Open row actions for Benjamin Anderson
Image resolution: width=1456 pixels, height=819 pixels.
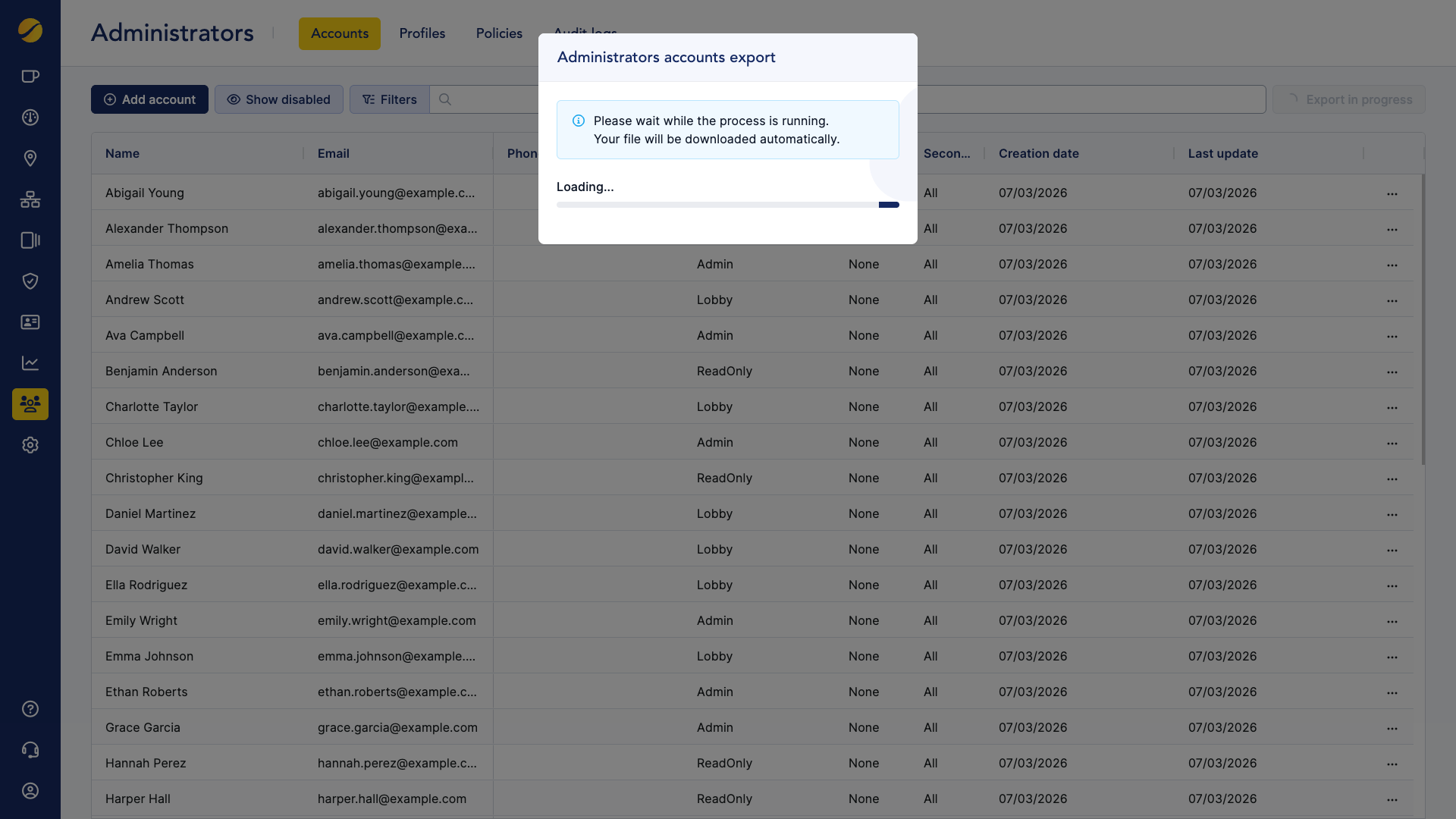pyautogui.click(x=1392, y=372)
